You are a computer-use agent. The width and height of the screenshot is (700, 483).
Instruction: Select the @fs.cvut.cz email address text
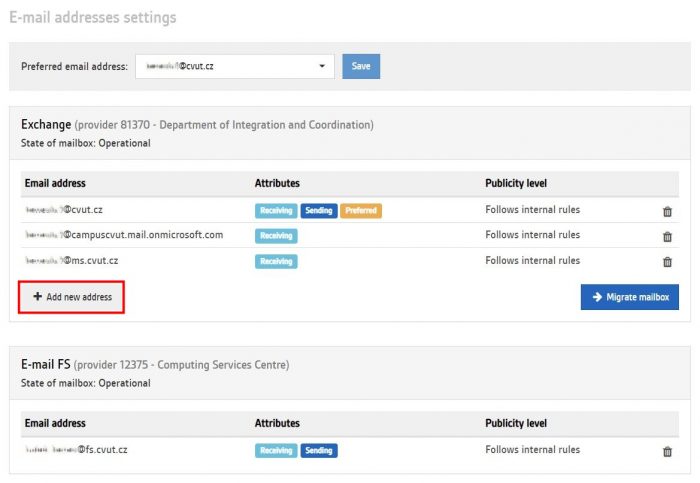pyautogui.click(x=76, y=450)
